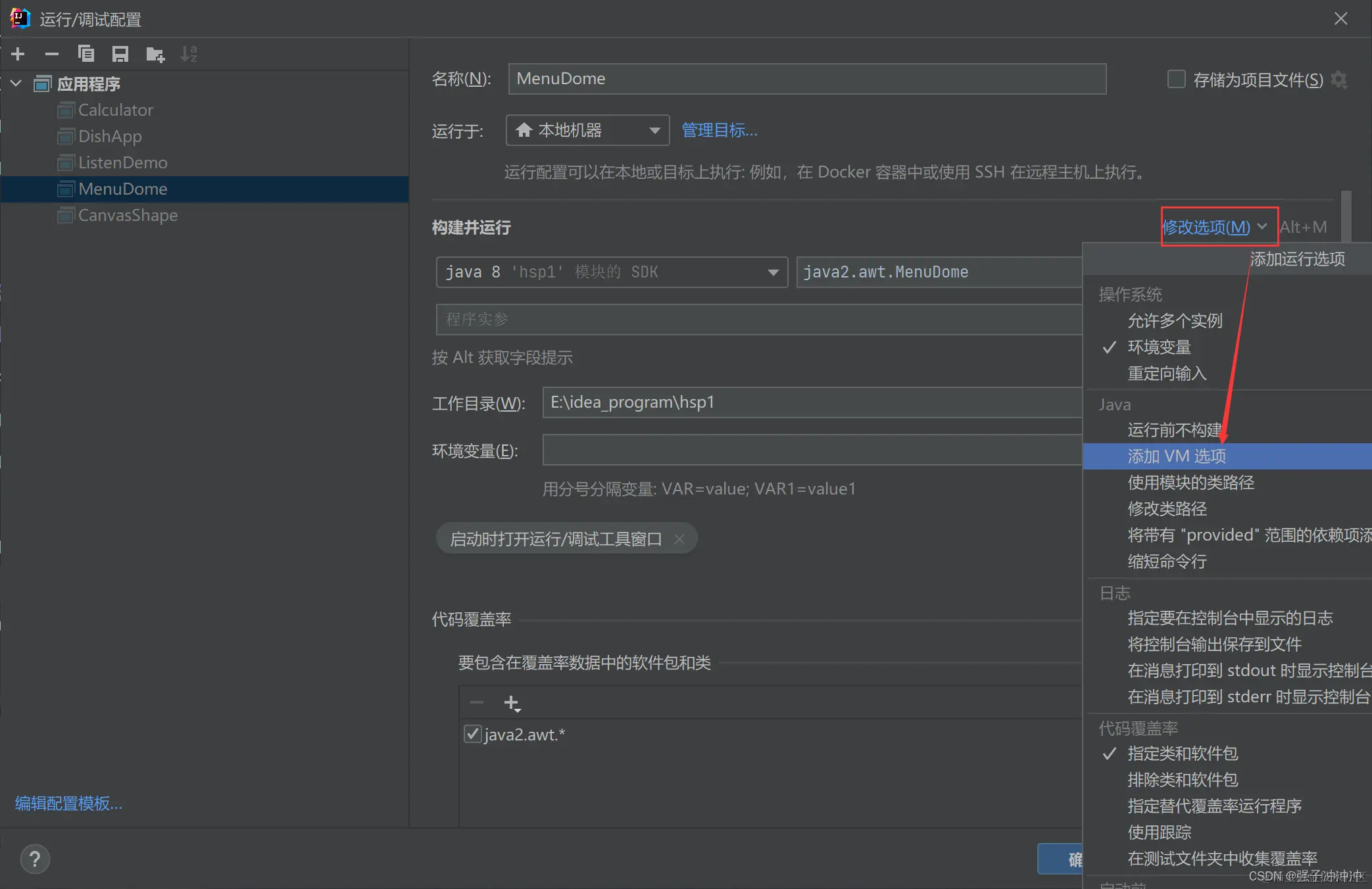The height and width of the screenshot is (889, 1372).
Task: Open the 管理目标... link
Action: (x=719, y=130)
